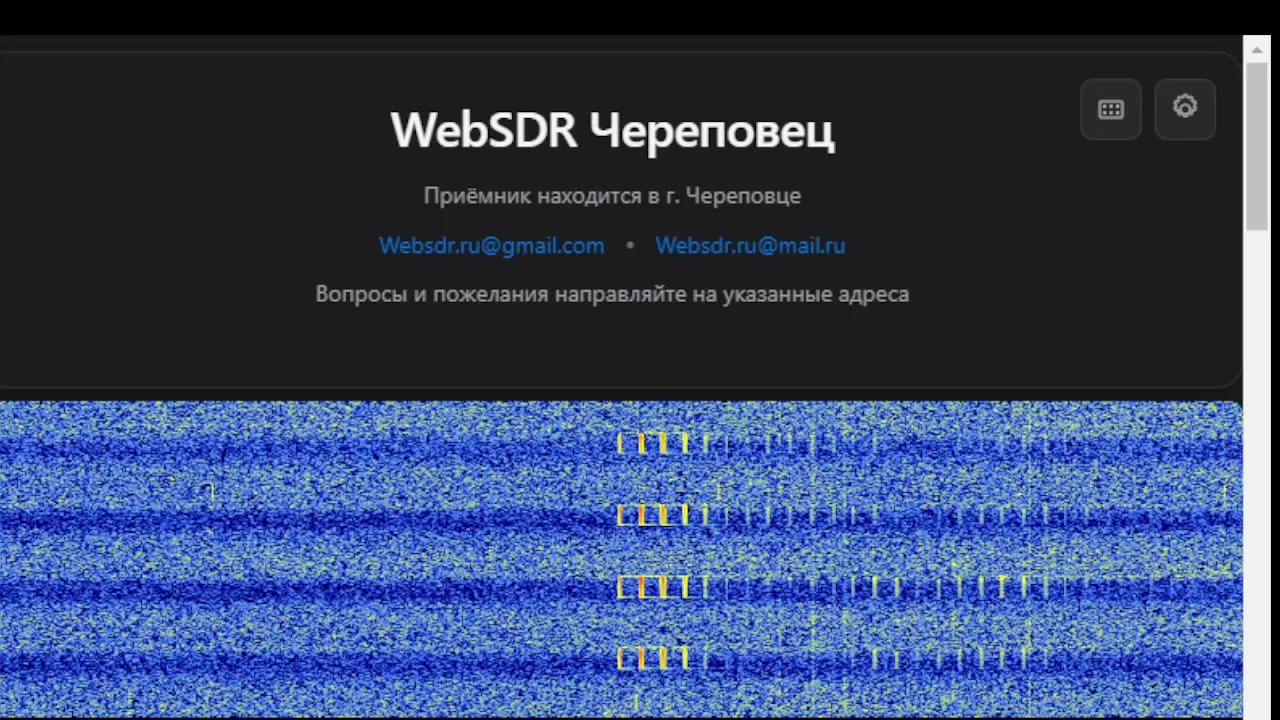This screenshot has width=1280, height=720.
Task: Click the WebSDR Череповец heading
Action: coord(612,131)
